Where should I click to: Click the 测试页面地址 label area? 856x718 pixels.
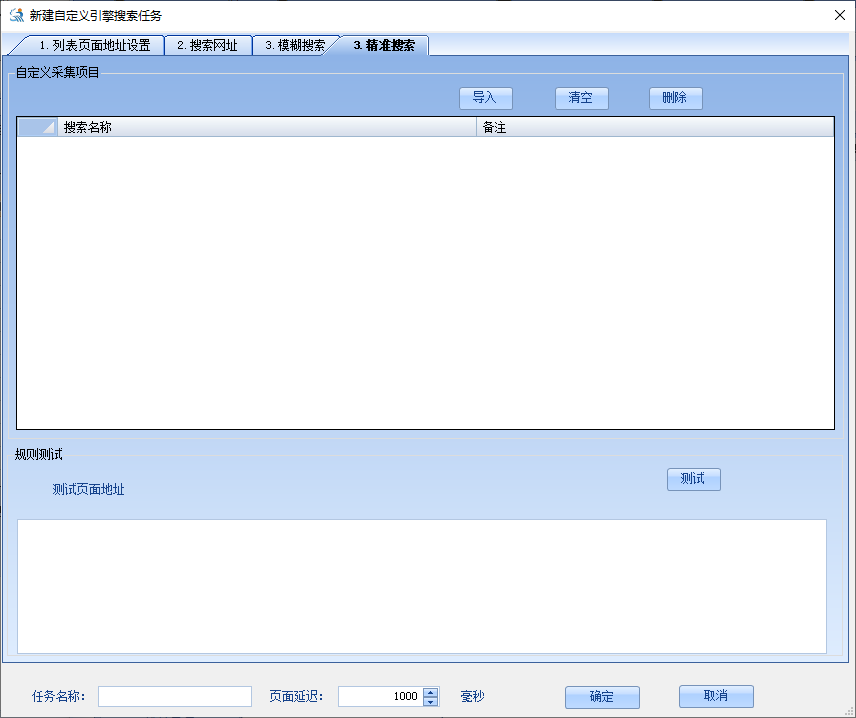point(90,490)
